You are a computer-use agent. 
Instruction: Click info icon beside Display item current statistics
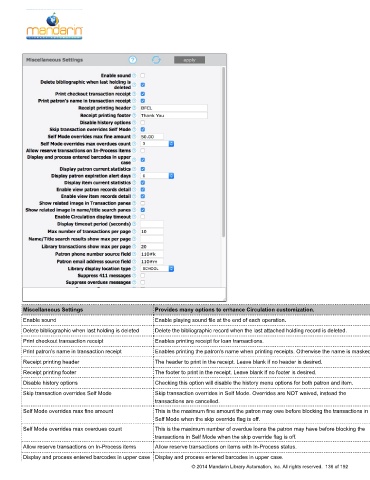tap(134, 183)
